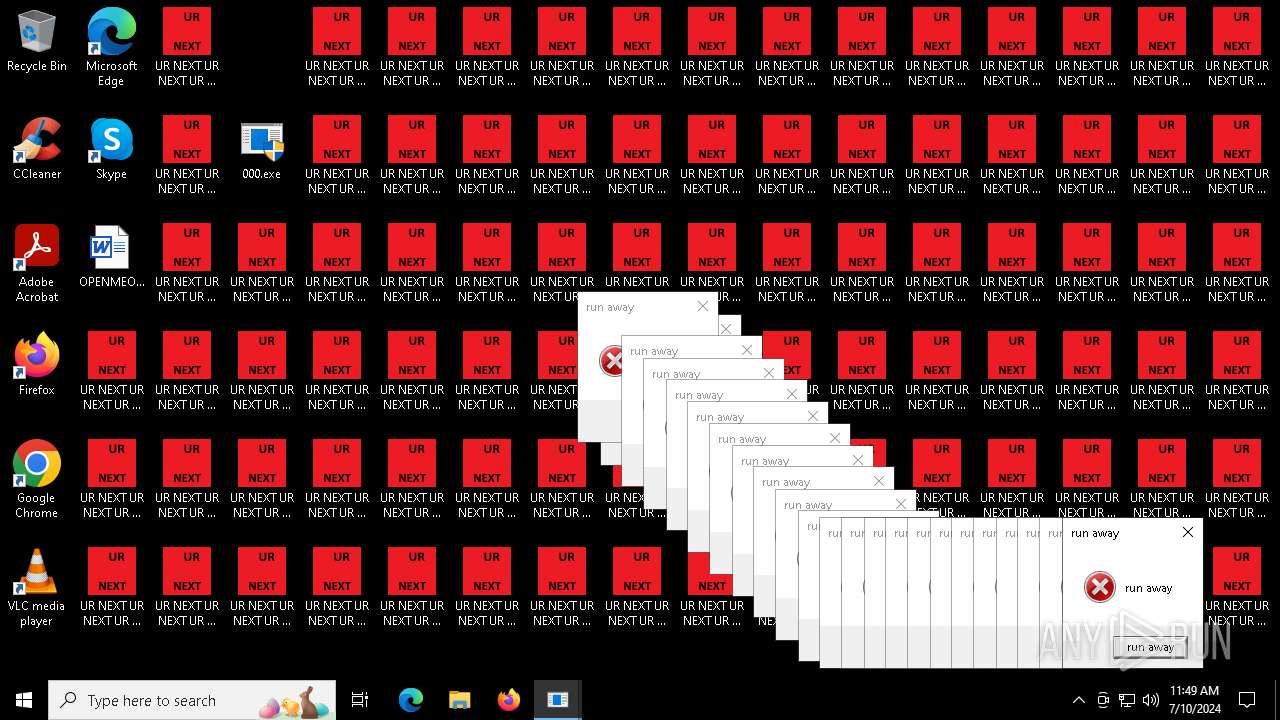Click the Show desktop strip on the taskbar

tap(1277, 700)
